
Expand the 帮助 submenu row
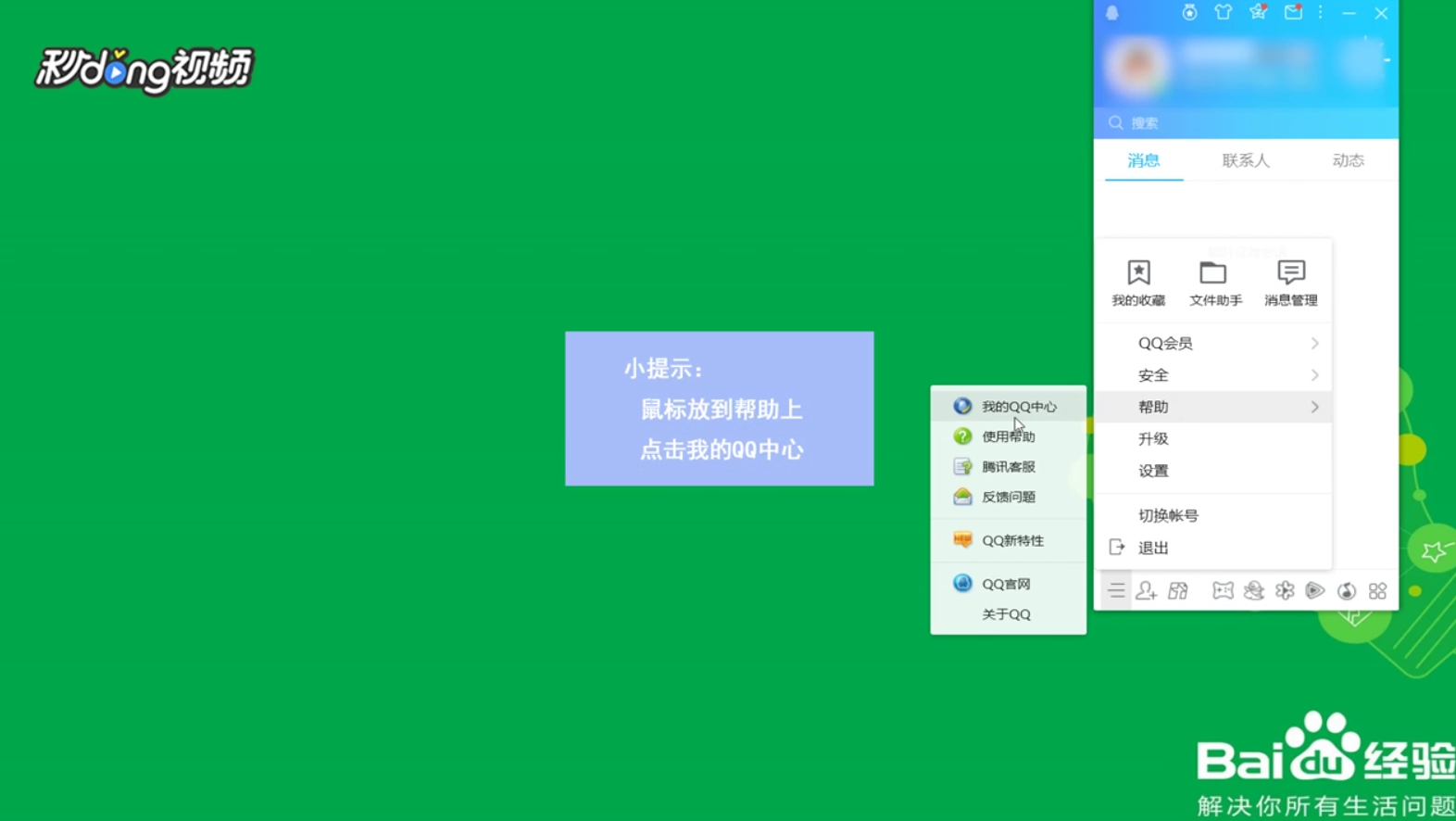coord(1213,407)
